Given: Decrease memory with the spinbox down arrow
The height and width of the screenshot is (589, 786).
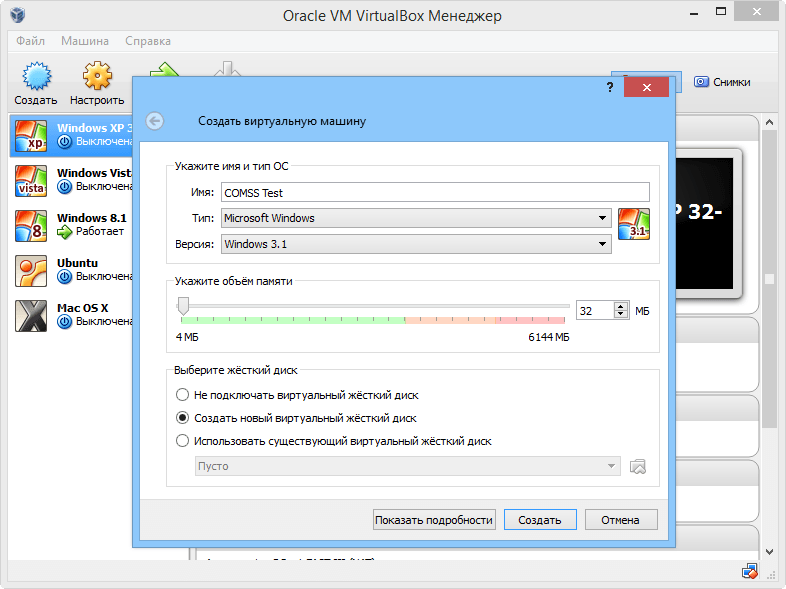Looking at the screenshot, I should pos(621,315).
